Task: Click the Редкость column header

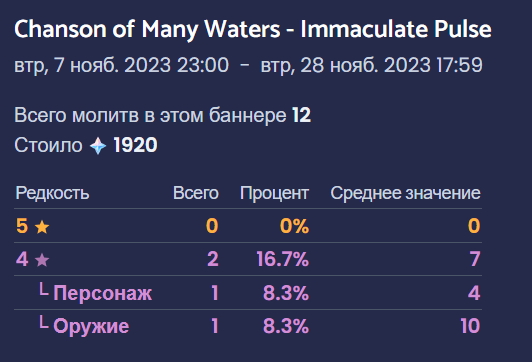Action: tap(52, 193)
